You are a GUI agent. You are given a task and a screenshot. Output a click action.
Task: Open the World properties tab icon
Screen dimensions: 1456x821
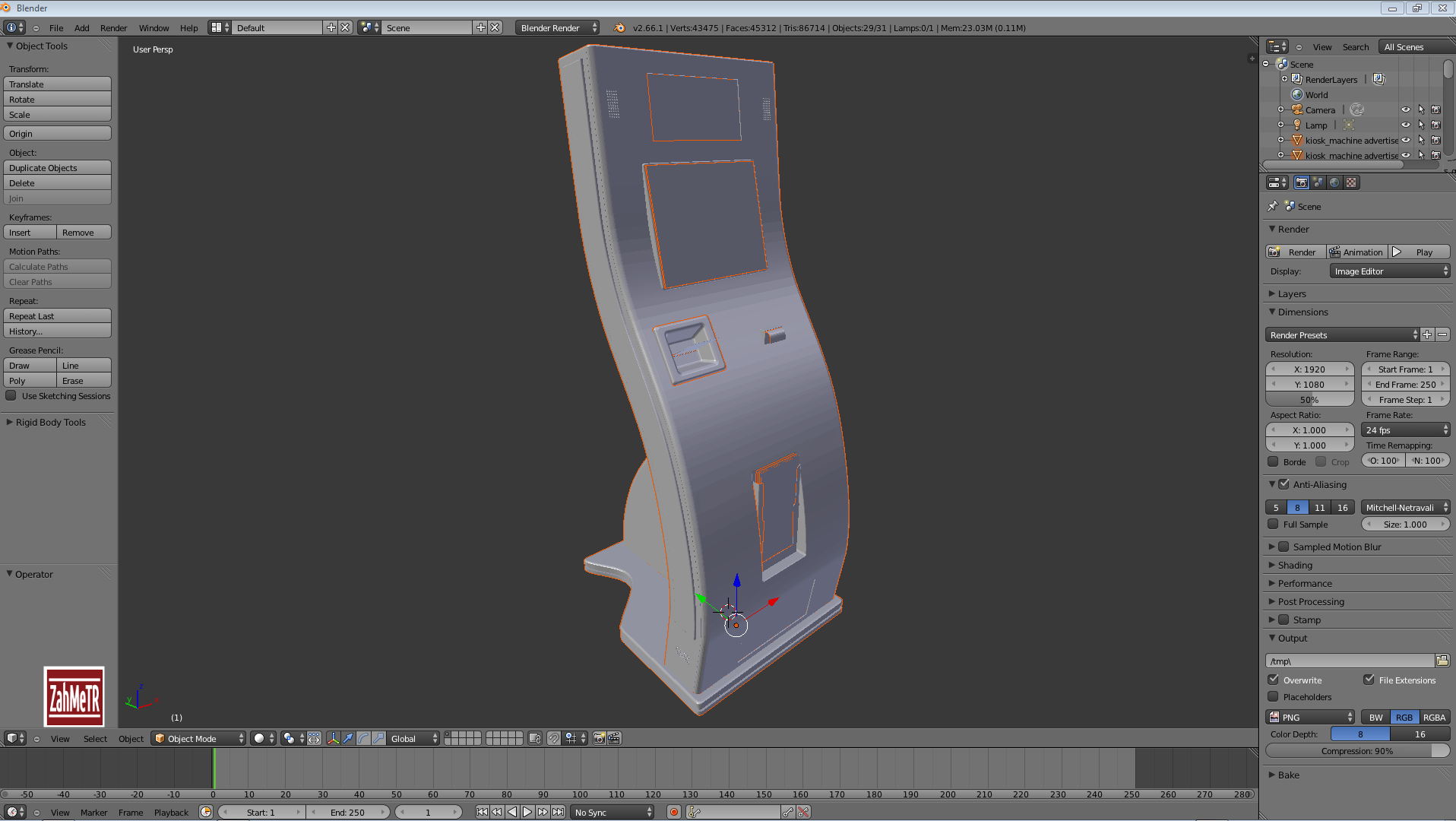[1334, 182]
